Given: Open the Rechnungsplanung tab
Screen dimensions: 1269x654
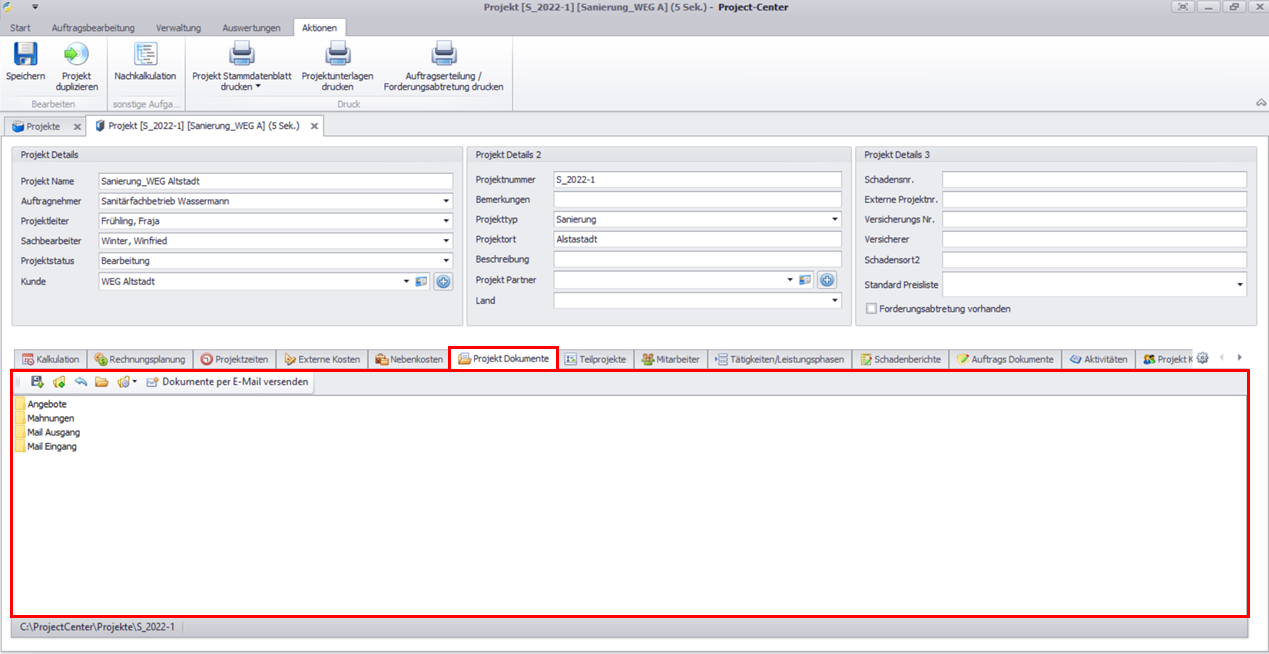Looking at the screenshot, I should pyautogui.click(x=140, y=359).
